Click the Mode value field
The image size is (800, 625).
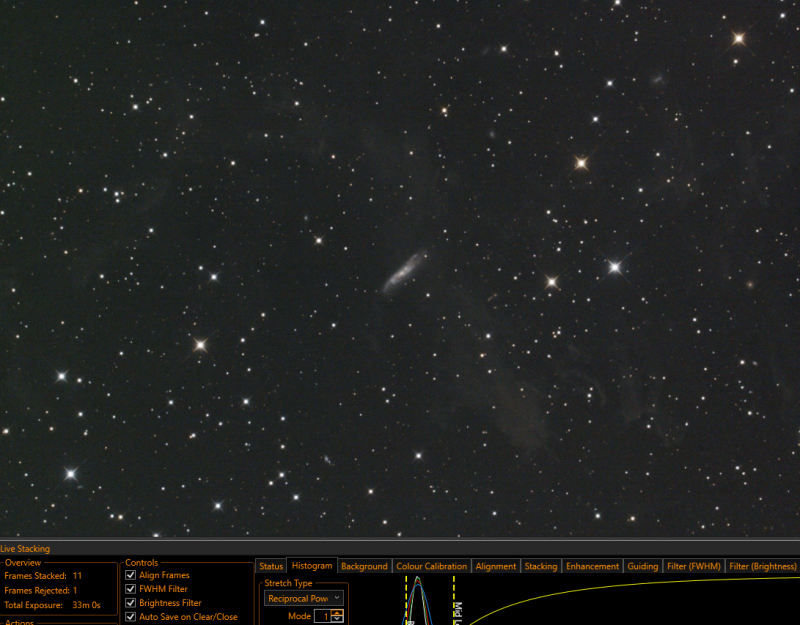coord(323,616)
